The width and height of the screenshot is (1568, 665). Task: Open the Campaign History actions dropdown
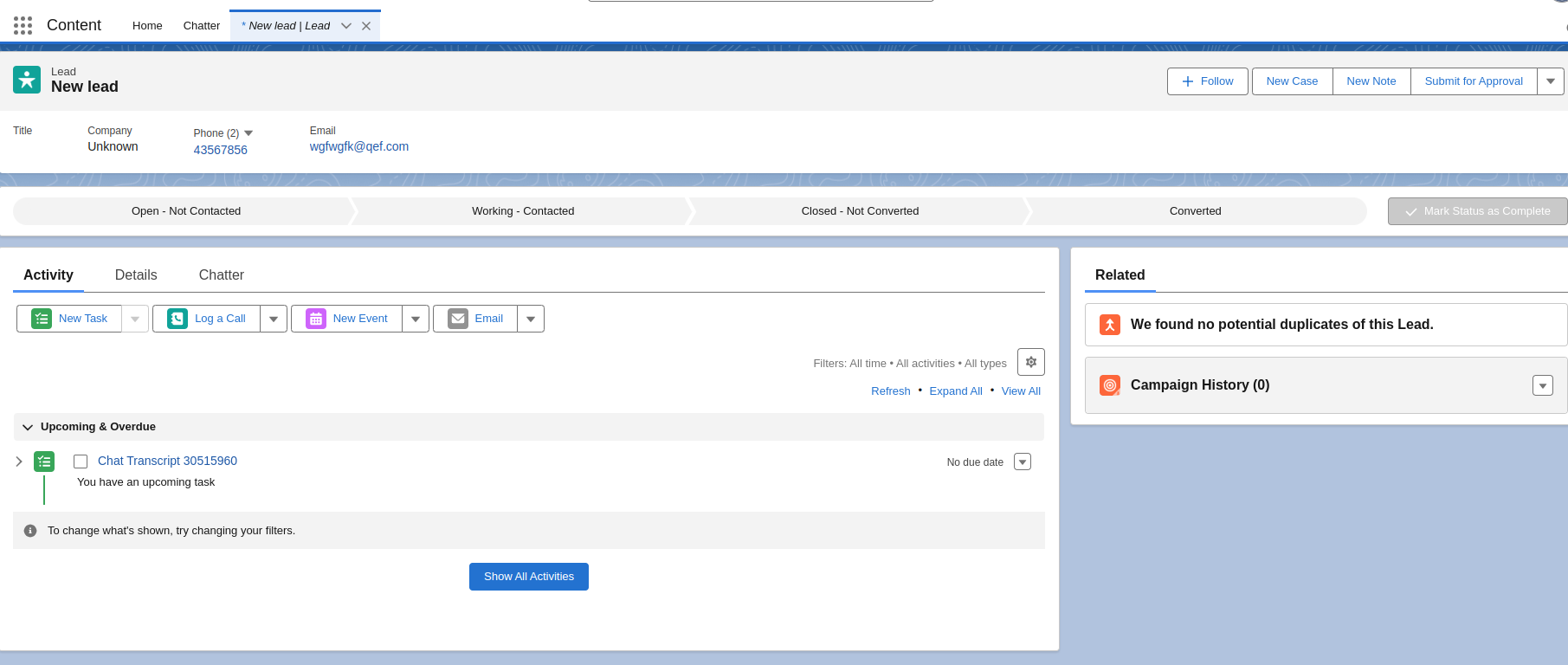pyautogui.click(x=1542, y=385)
